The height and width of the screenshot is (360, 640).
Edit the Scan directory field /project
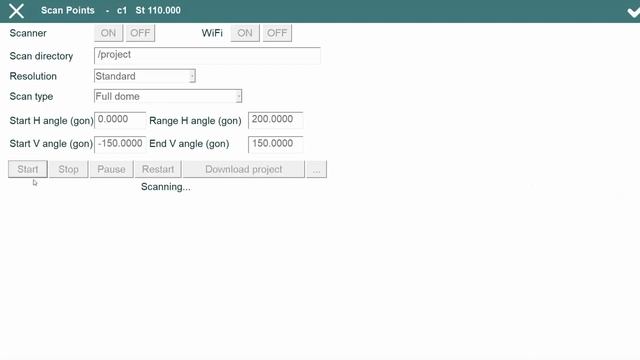point(207,56)
